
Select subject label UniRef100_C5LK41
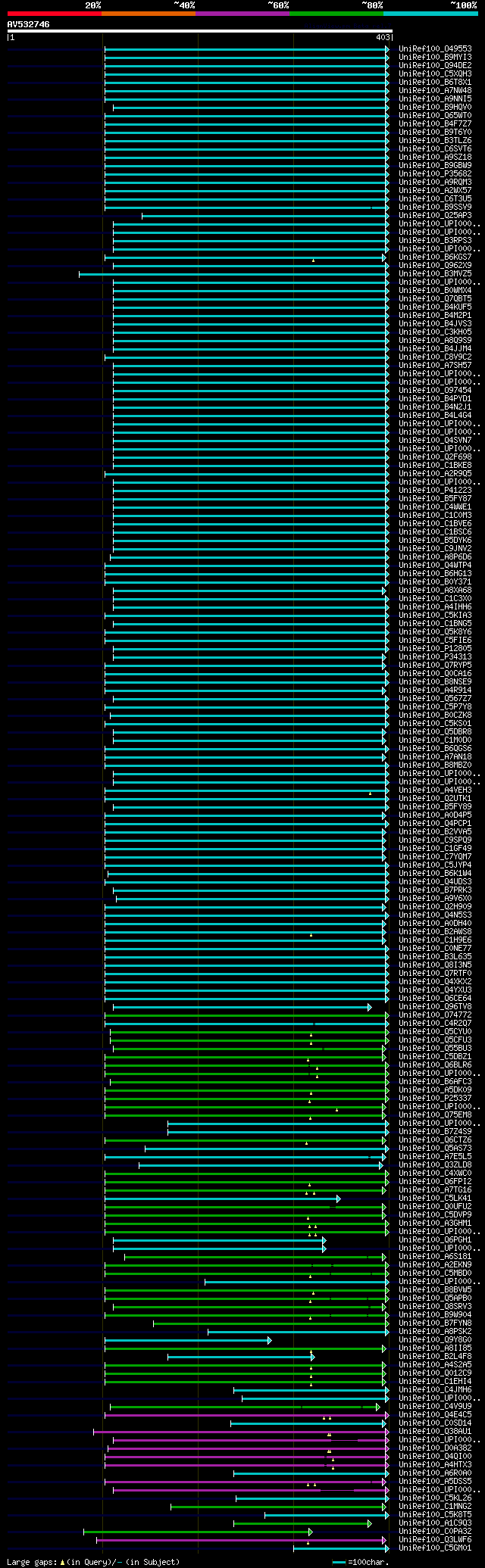point(436,1198)
